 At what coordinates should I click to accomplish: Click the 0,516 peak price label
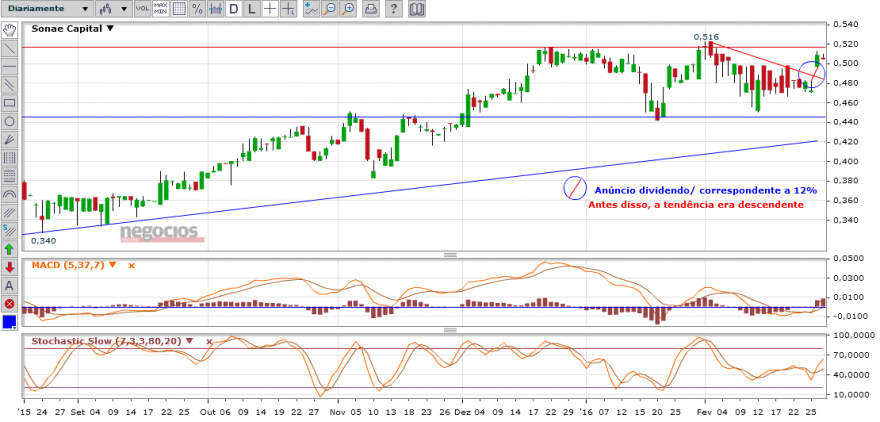tap(706, 37)
